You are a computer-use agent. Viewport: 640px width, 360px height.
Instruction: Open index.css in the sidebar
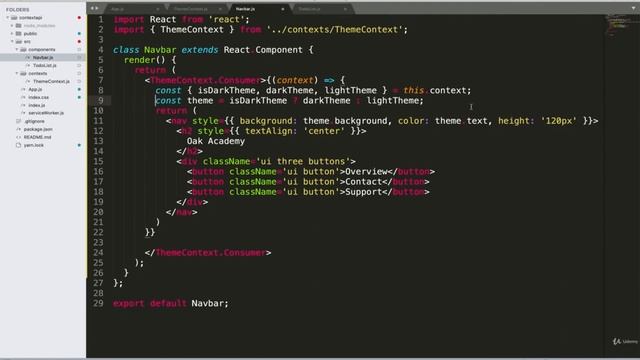pyautogui.click(x=38, y=97)
